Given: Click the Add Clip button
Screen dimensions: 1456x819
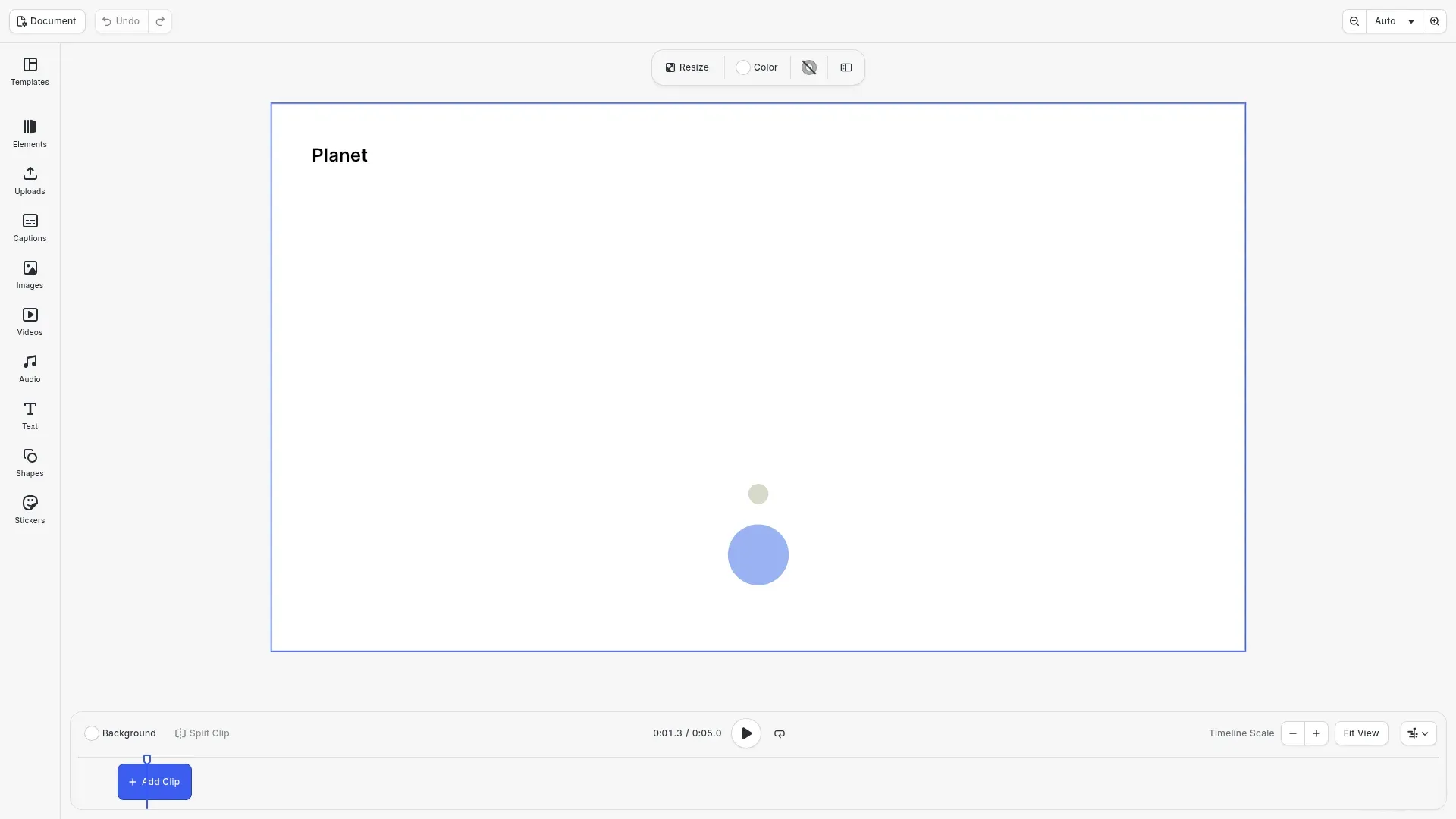Looking at the screenshot, I should pyautogui.click(x=155, y=782).
